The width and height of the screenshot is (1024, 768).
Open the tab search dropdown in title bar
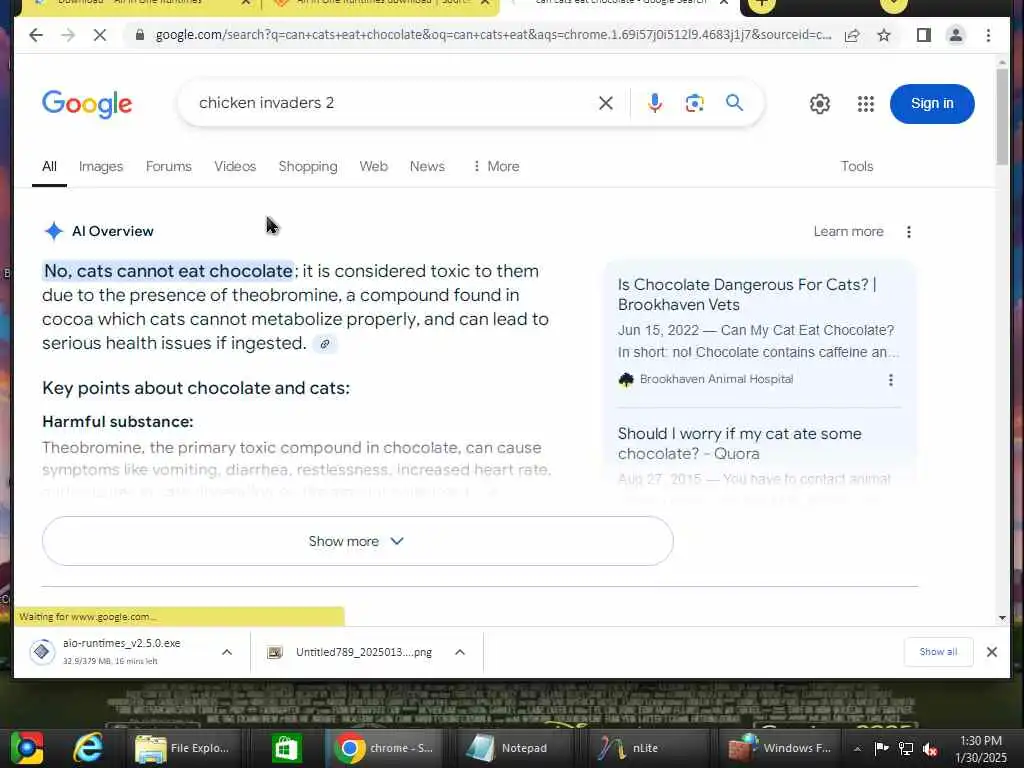coord(893,5)
